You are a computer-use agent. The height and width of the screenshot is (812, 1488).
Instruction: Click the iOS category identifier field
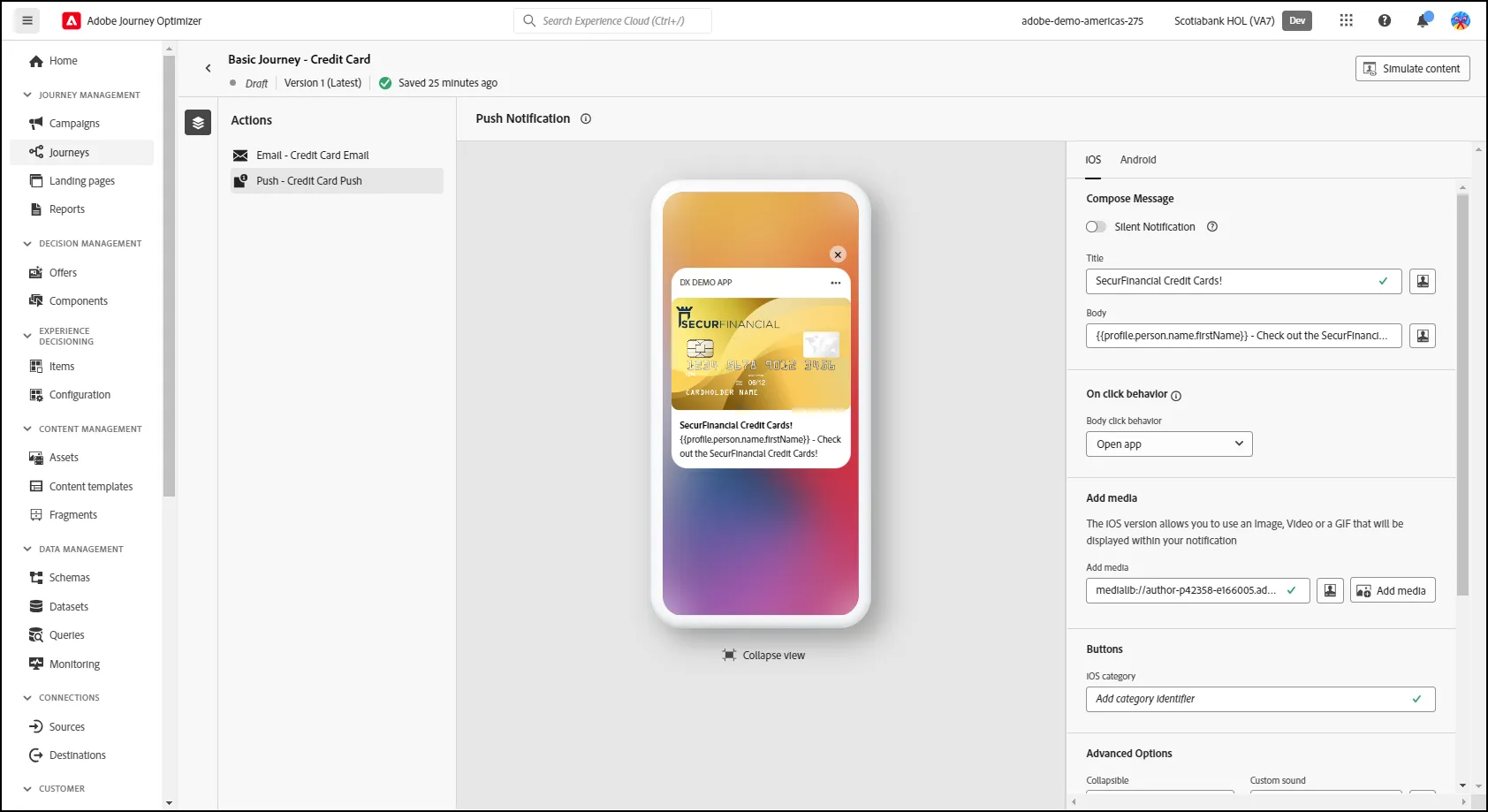pyautogui.click(x=1260, y=699)
